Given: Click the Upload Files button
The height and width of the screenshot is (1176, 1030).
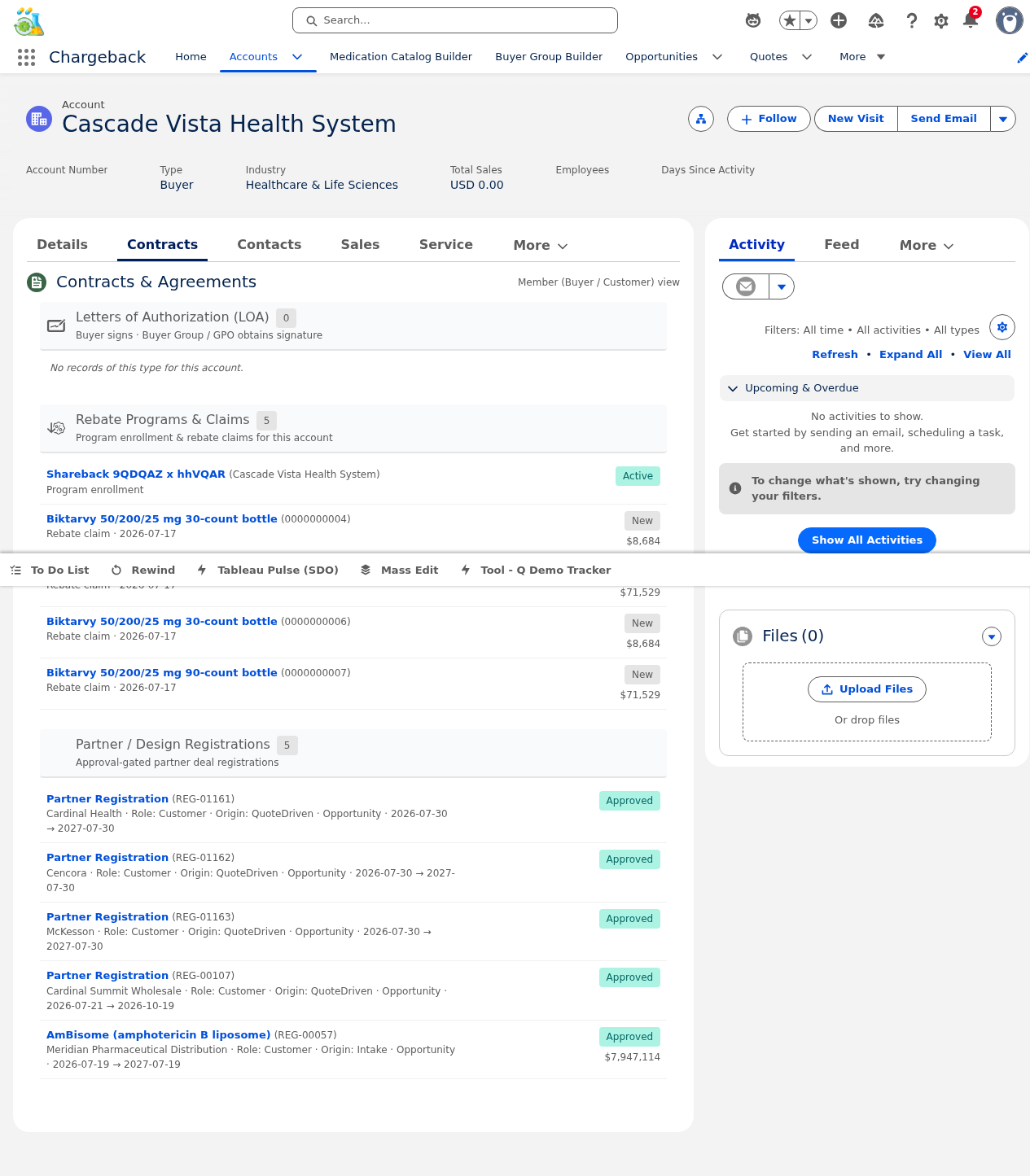Looking at the screenshot, I should tap(867, 689).
